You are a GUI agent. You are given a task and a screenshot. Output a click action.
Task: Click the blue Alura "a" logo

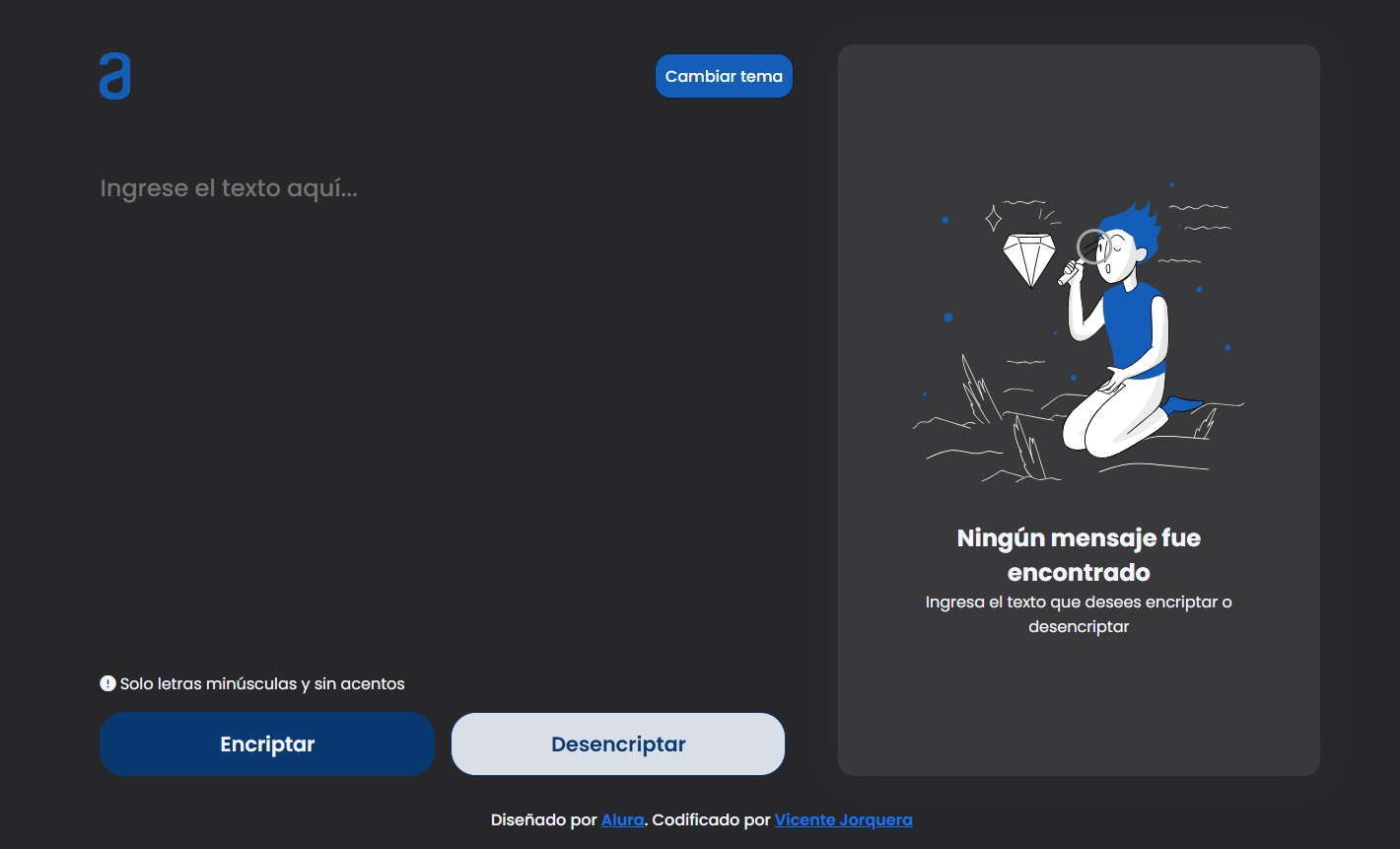(113, 75)
